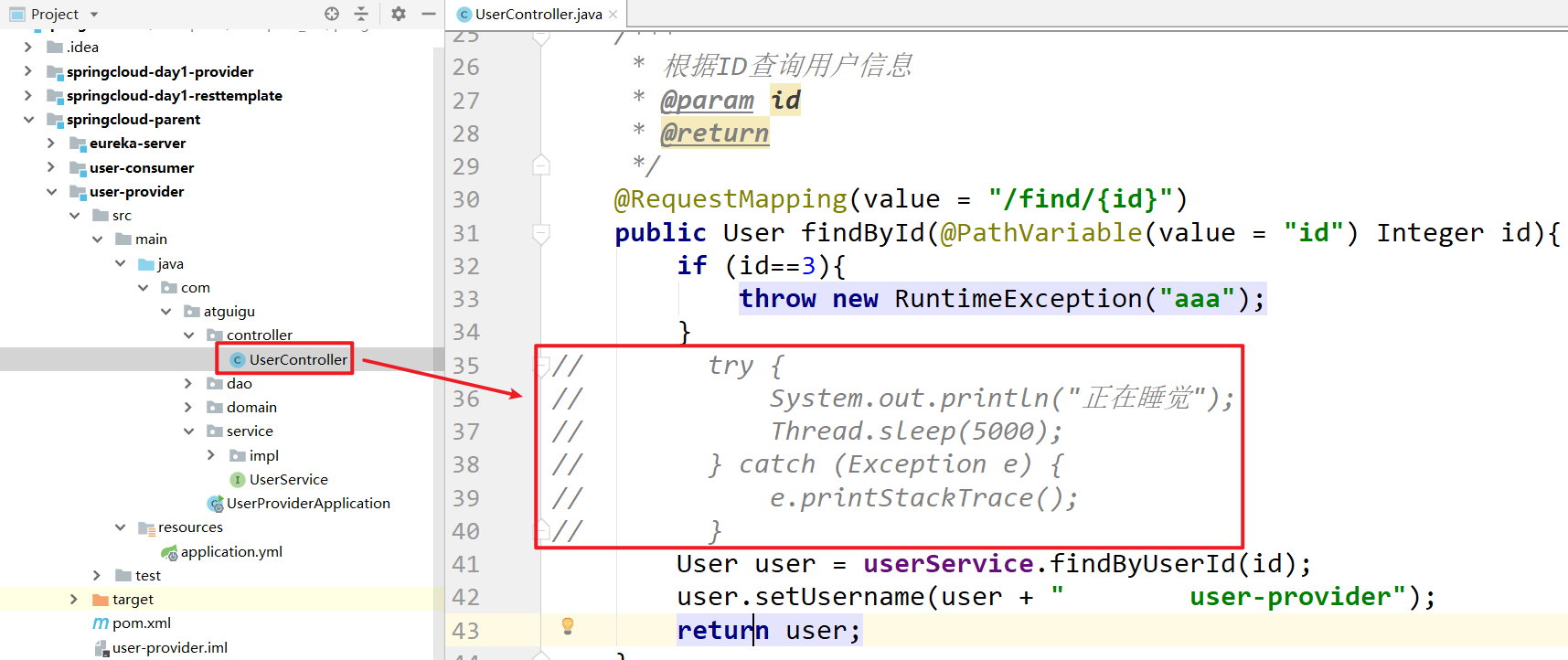Click the application.yml file icon
Image resolution: width=1568 pixels, height=660 pixels.
point(169,552)
